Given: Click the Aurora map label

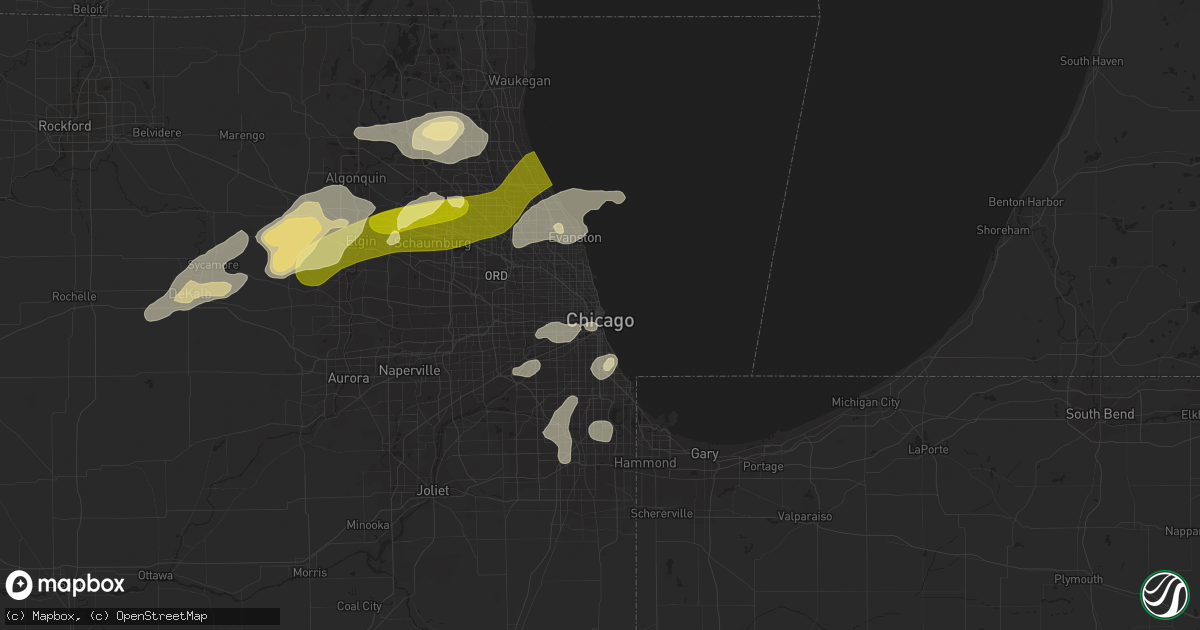Looking at the screenshot, I should tap(349, 379).
